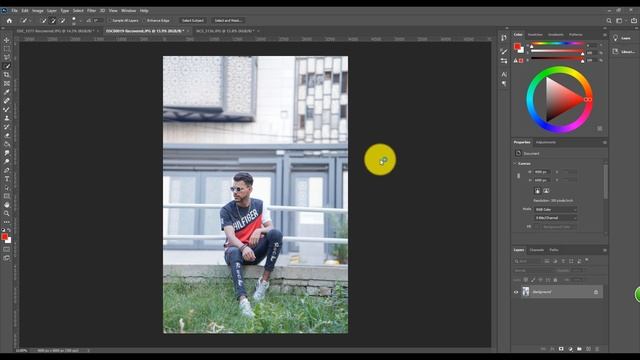
Task: Select the Horizontal Type tool
Action: click(x=7, y=179)
